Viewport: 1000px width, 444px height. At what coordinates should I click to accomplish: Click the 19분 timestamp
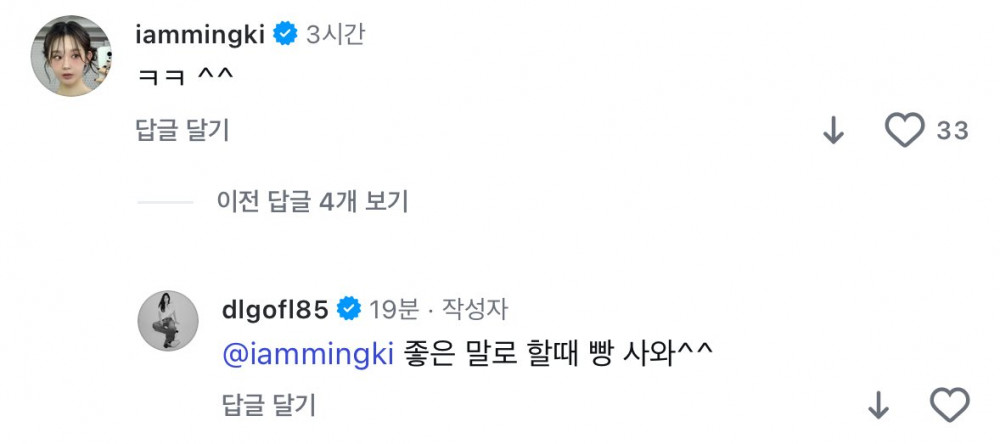click(394, 309)
